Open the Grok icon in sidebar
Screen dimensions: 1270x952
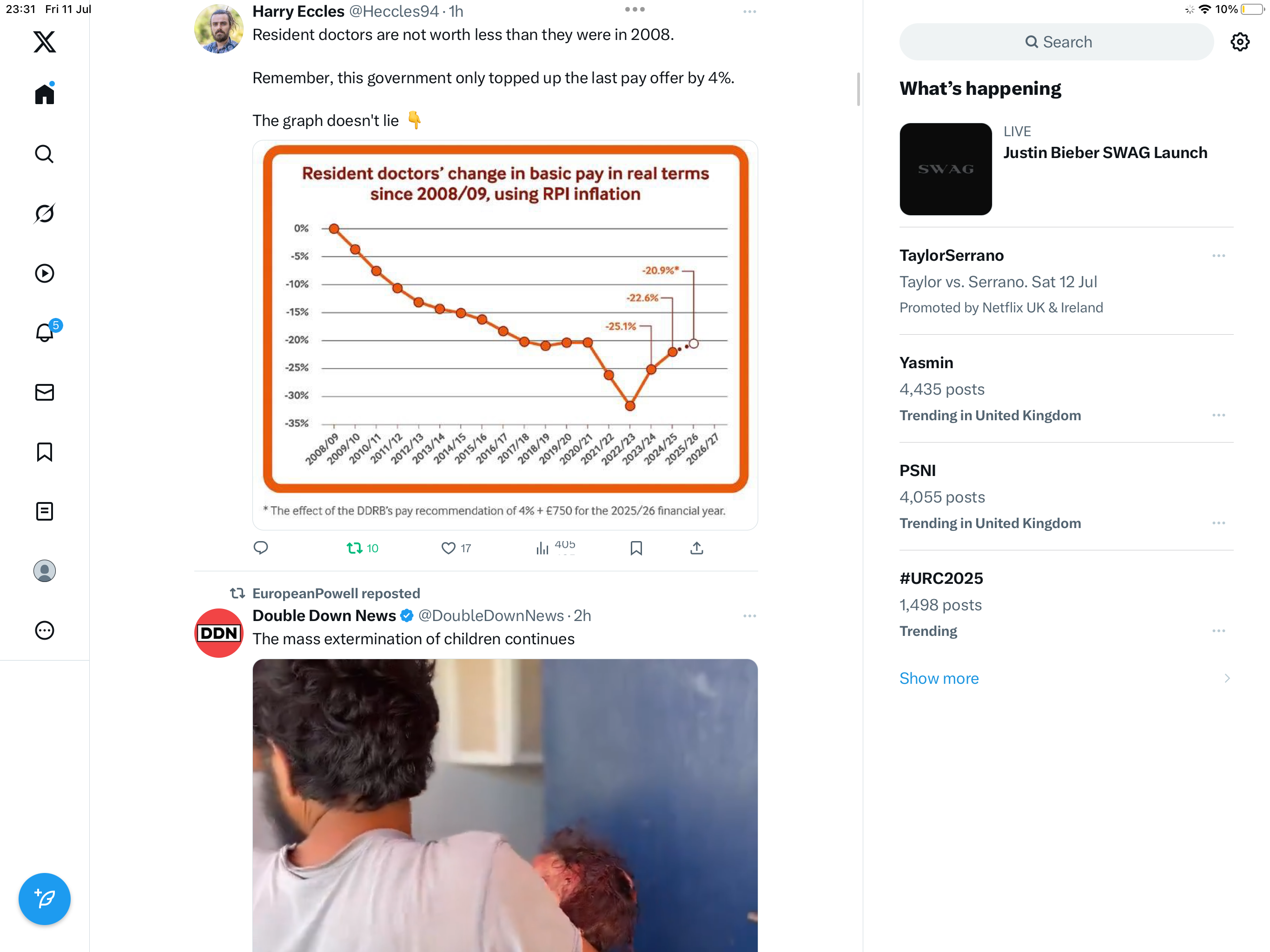[44, 213]
